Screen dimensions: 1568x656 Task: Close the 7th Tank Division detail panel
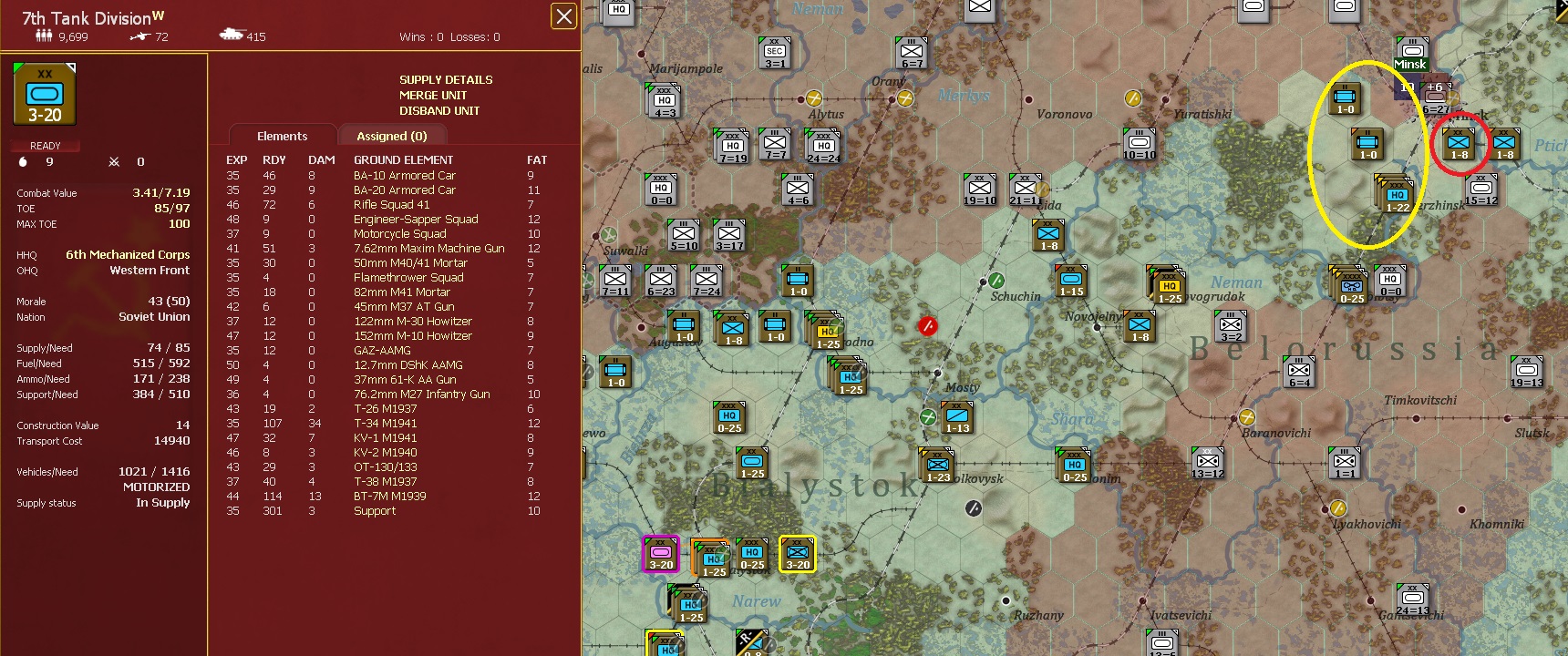pos(564,16)
